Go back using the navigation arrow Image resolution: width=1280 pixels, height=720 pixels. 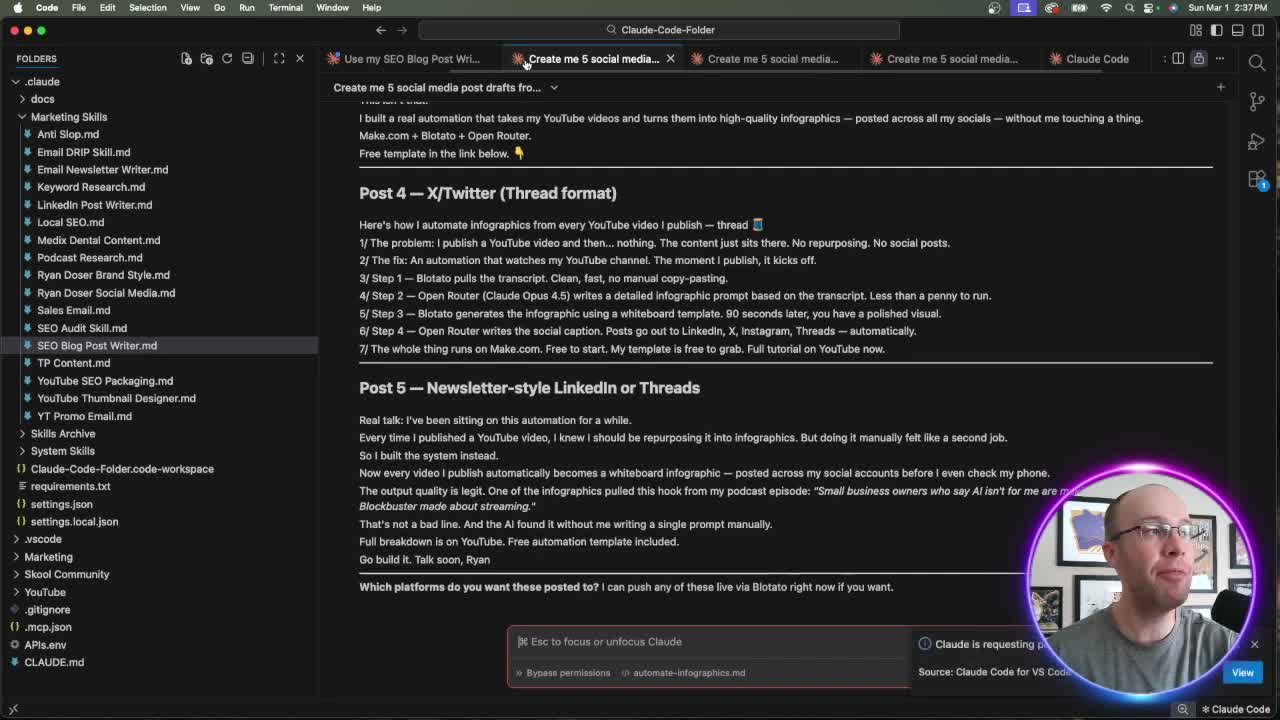click(x=381, y=30)
